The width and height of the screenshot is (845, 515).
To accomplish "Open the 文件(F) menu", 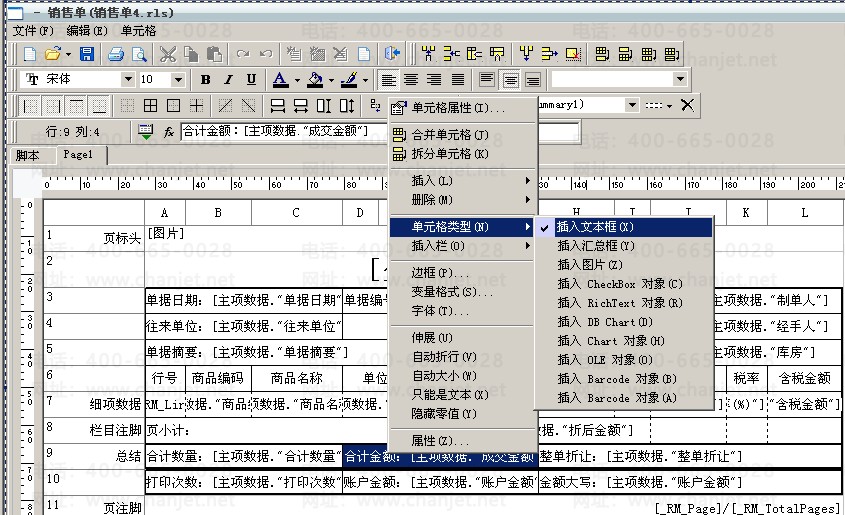I will click(x=33, y=31).
